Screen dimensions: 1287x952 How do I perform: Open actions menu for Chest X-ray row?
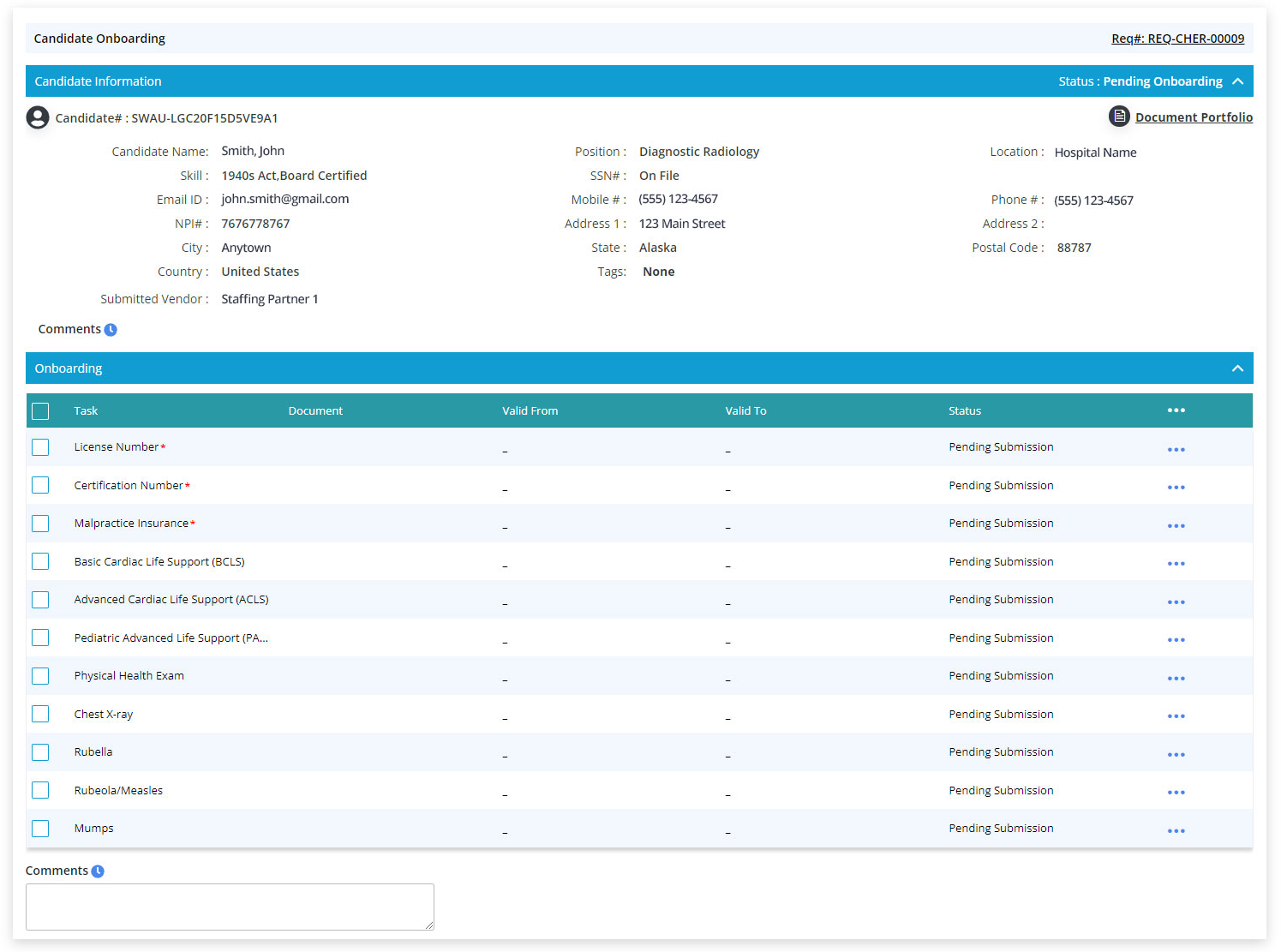coord(1176,716)
